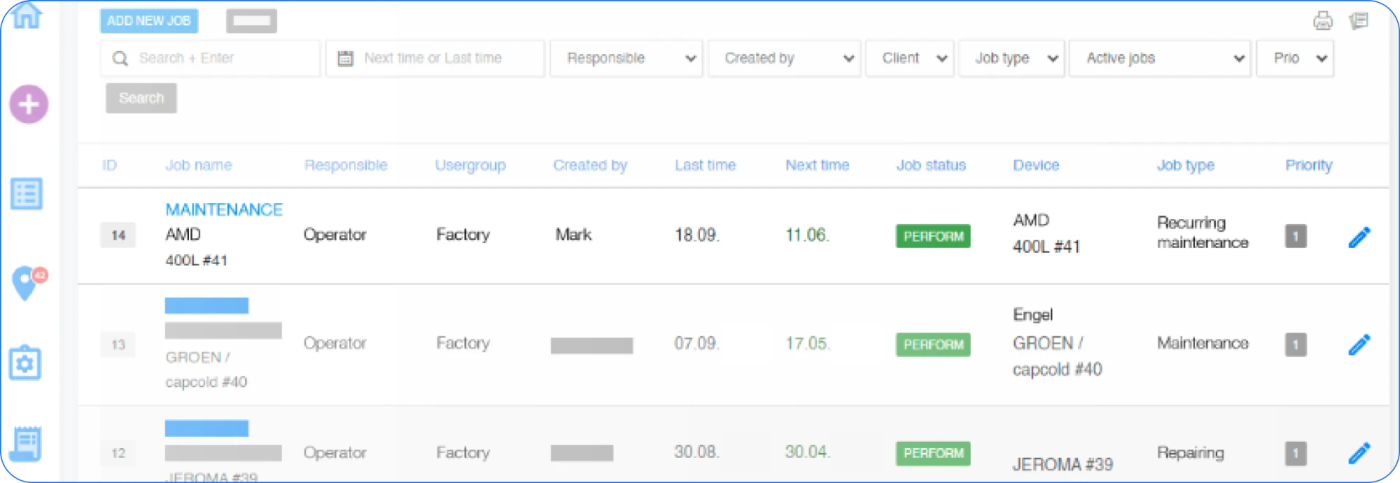Click the gray button beside ADD NEW JOB

251,21
